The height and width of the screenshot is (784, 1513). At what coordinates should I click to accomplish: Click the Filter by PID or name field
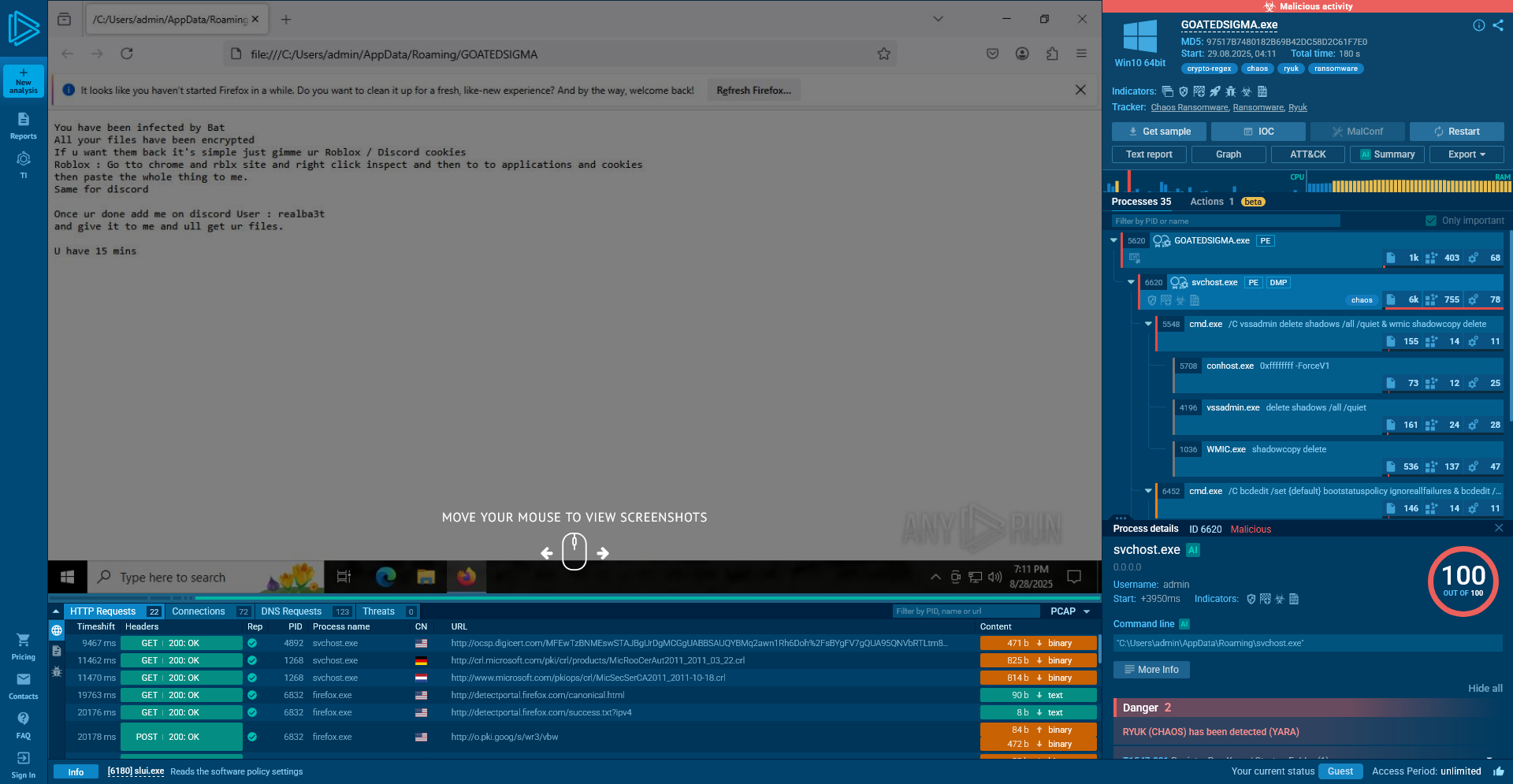(1226, 221)
